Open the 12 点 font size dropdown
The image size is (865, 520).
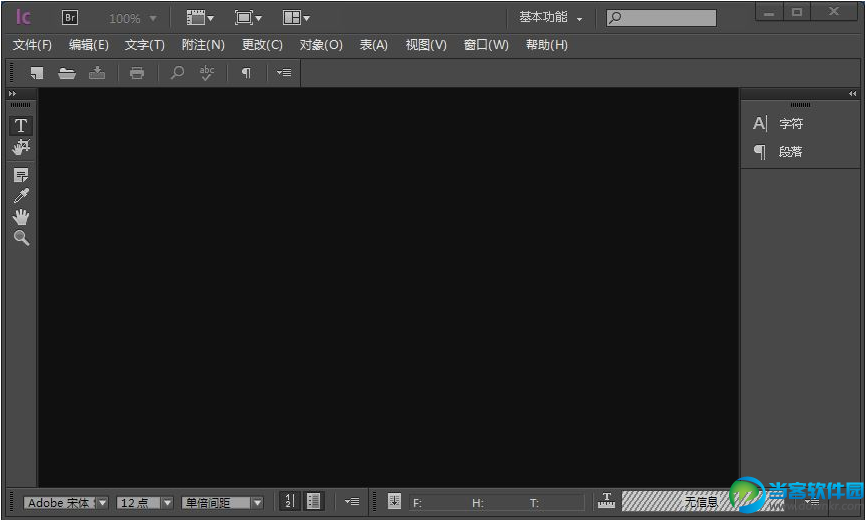(167, 503)
